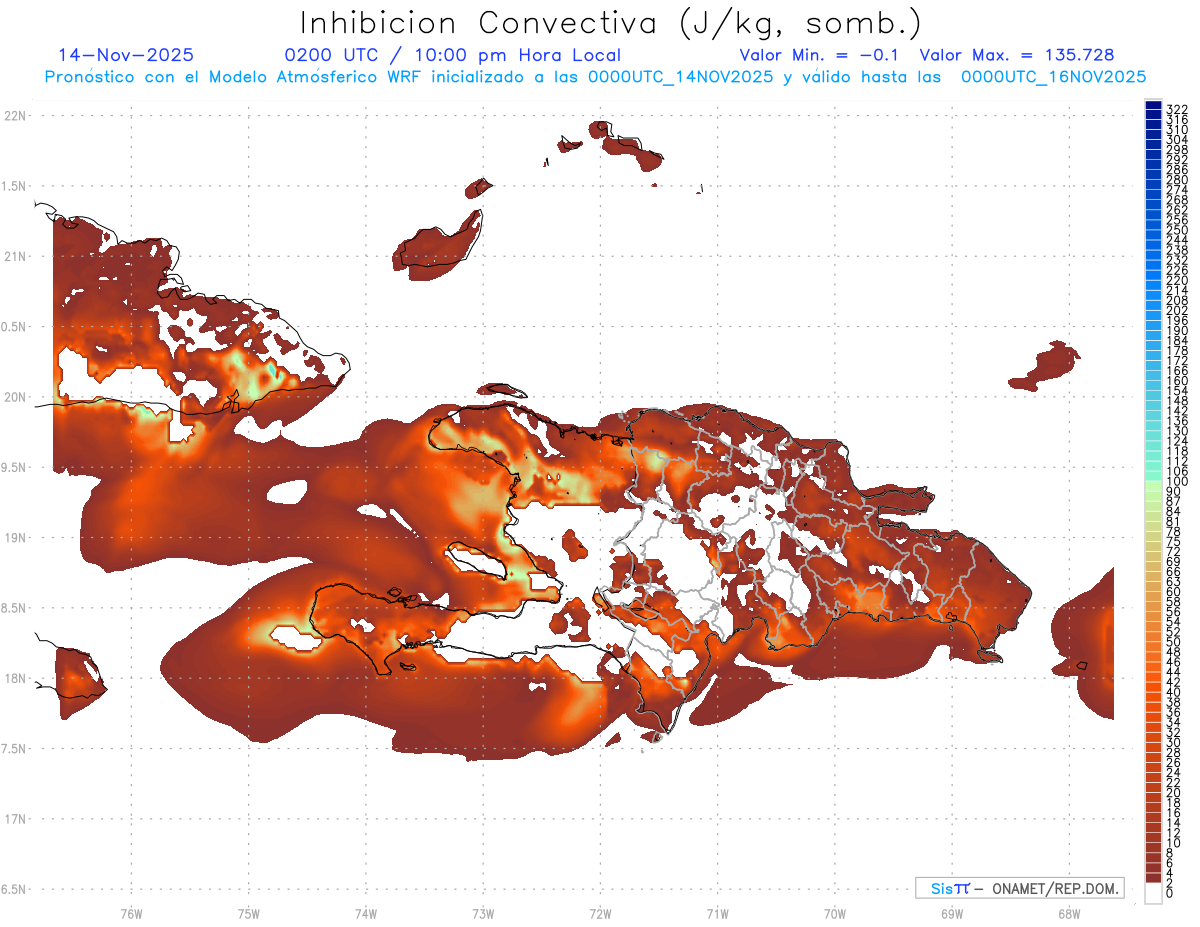The width and height of the screenshot is (1200, 927).
Task: Click the '68W' longitude label
Action: (x=1069, y=913)
